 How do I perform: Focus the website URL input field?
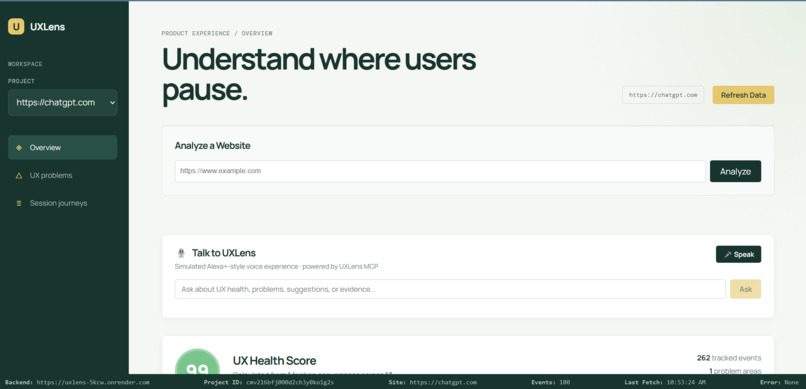tap(440, 171)
